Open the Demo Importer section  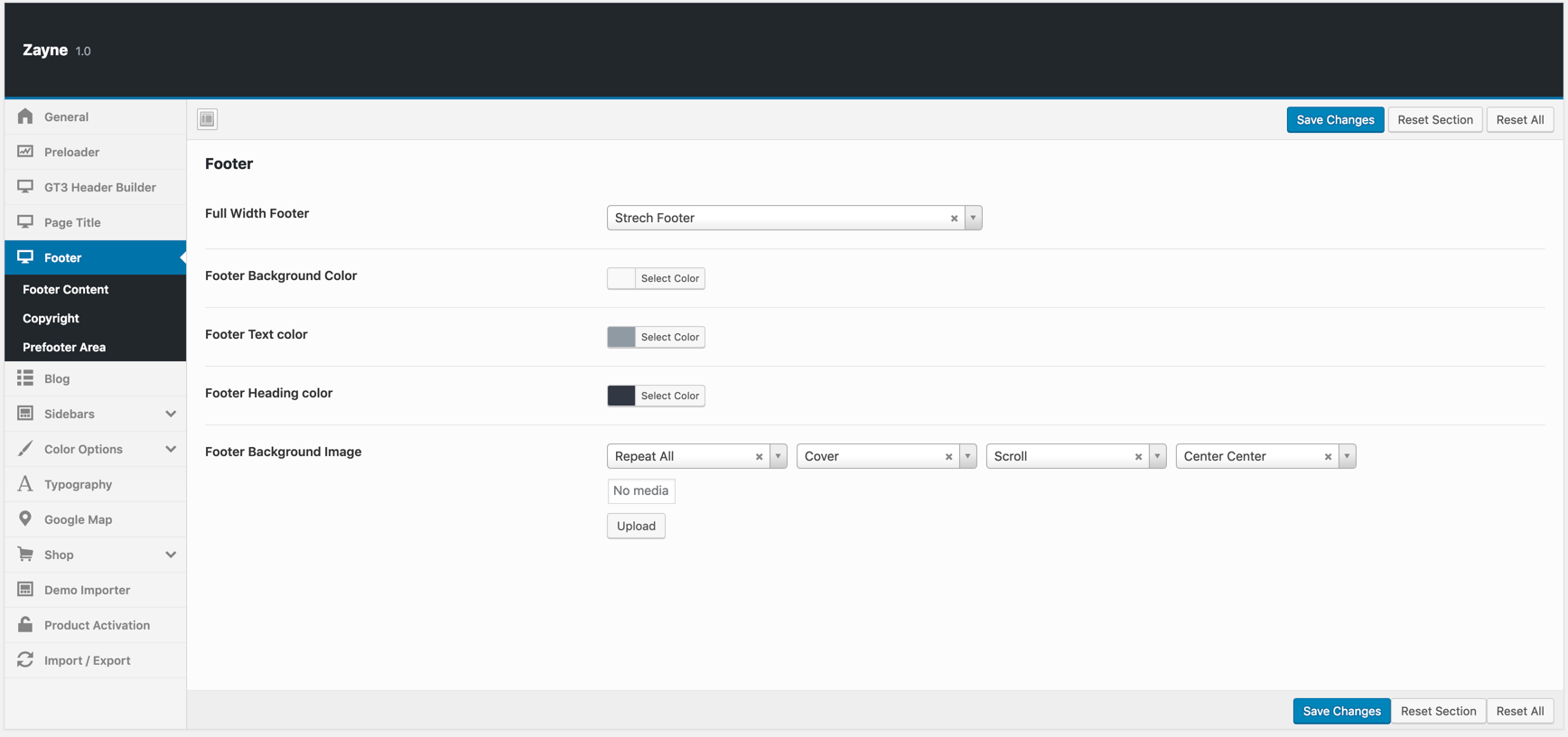[x=95, y=590]
